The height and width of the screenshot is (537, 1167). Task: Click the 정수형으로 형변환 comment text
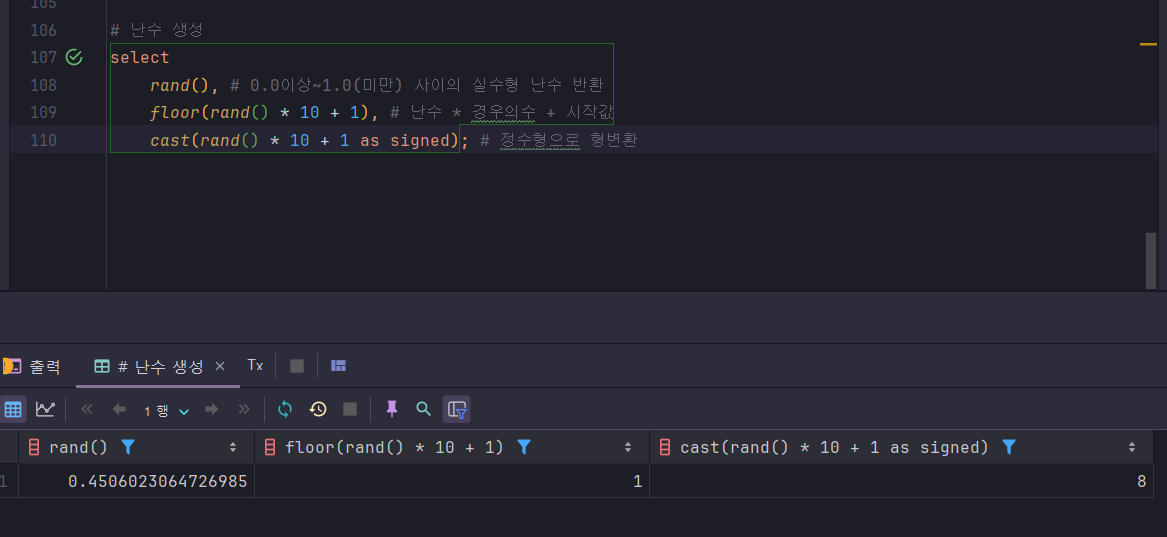[x=569, y=140]
